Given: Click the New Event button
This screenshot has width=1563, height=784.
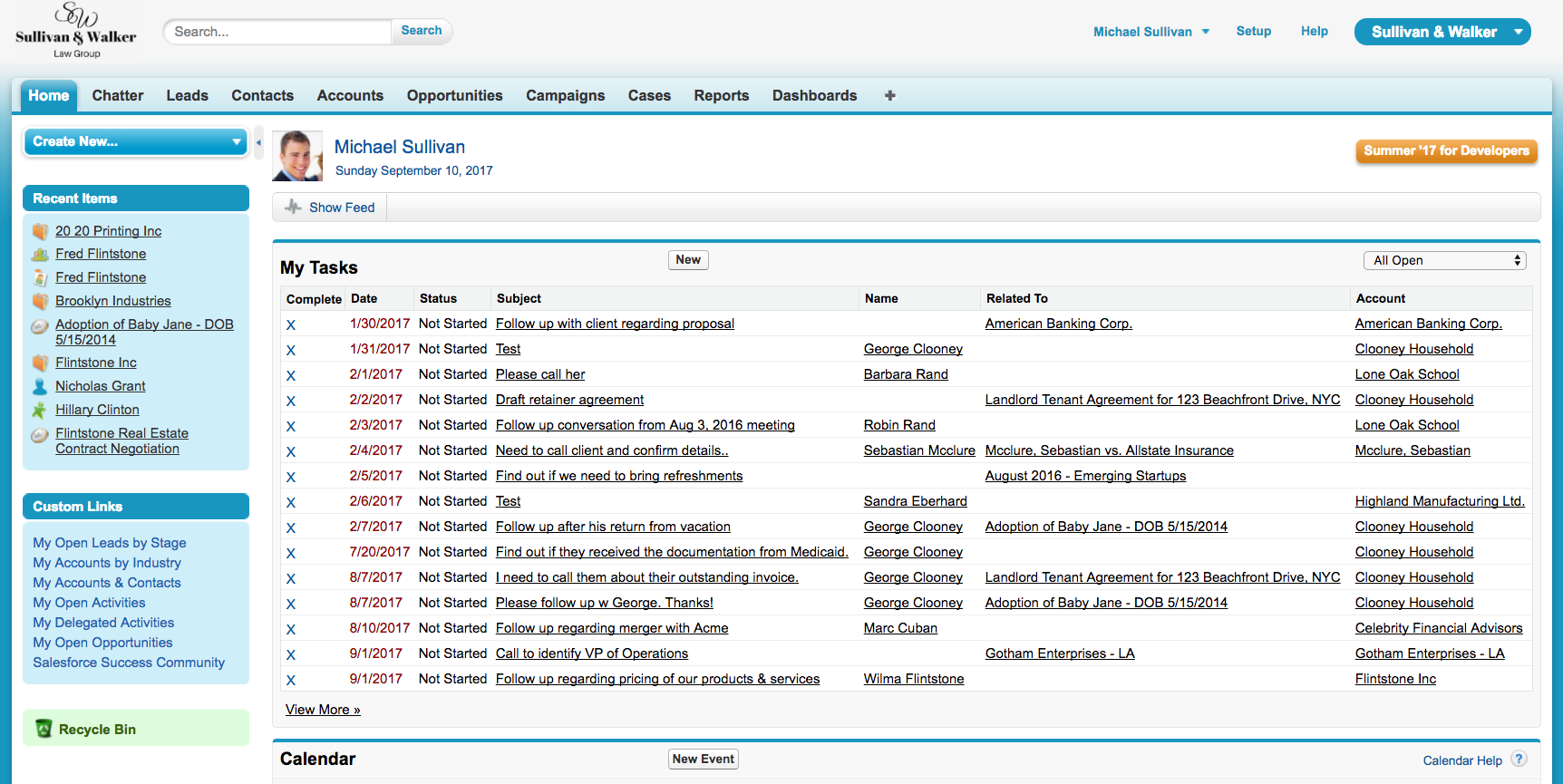Looking at the screenshot, I should pos(704,760).
